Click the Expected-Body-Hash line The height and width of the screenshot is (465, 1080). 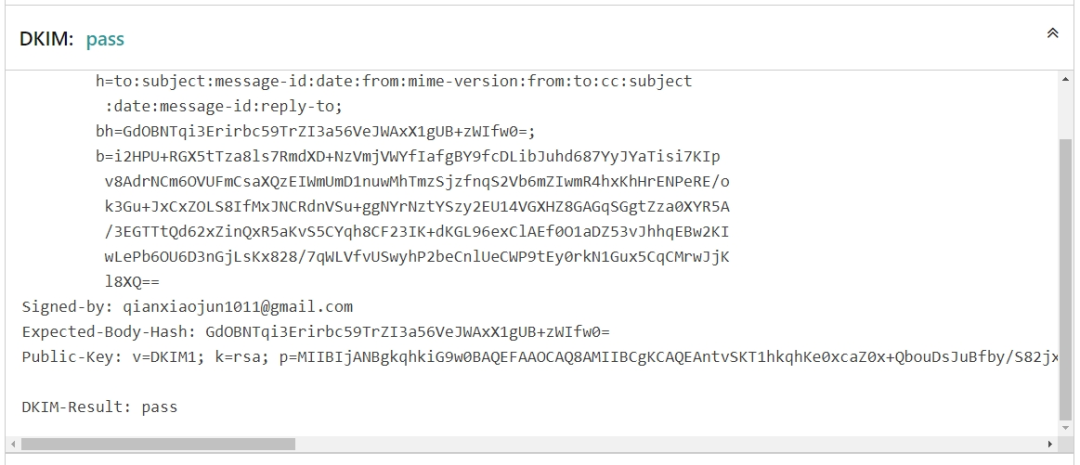(x=315, y=332)
